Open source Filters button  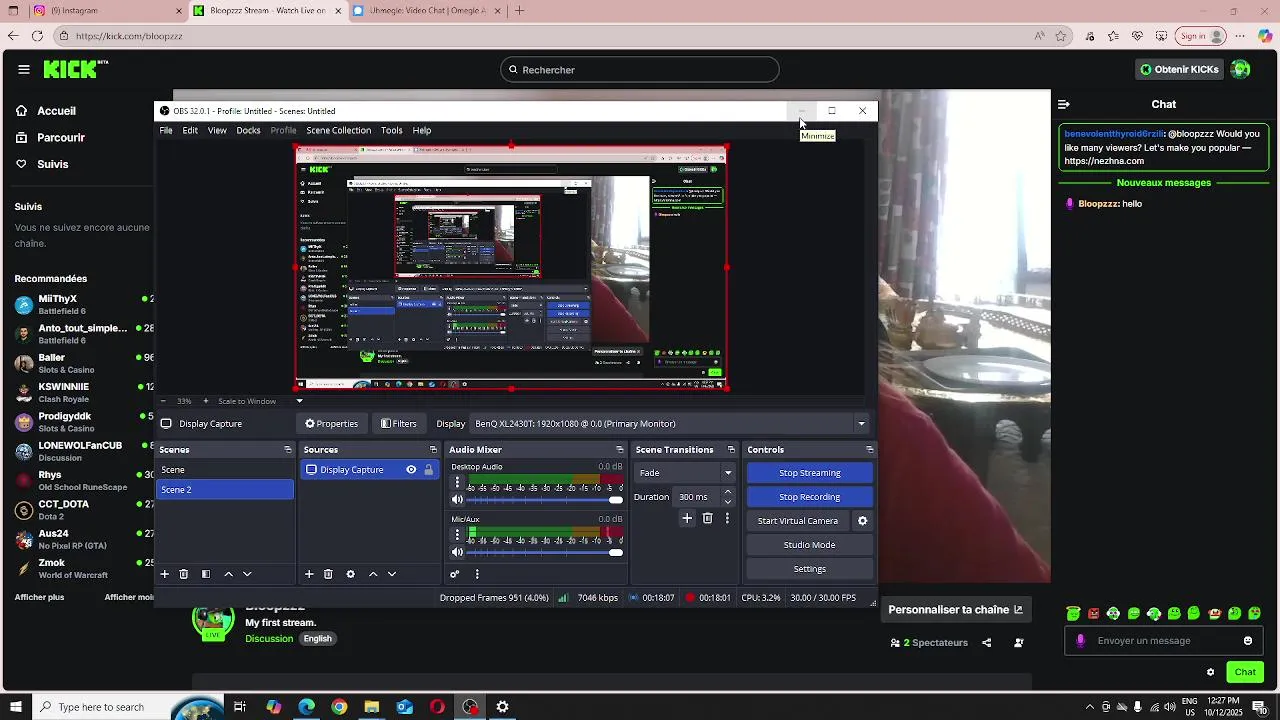coord(399,424)
